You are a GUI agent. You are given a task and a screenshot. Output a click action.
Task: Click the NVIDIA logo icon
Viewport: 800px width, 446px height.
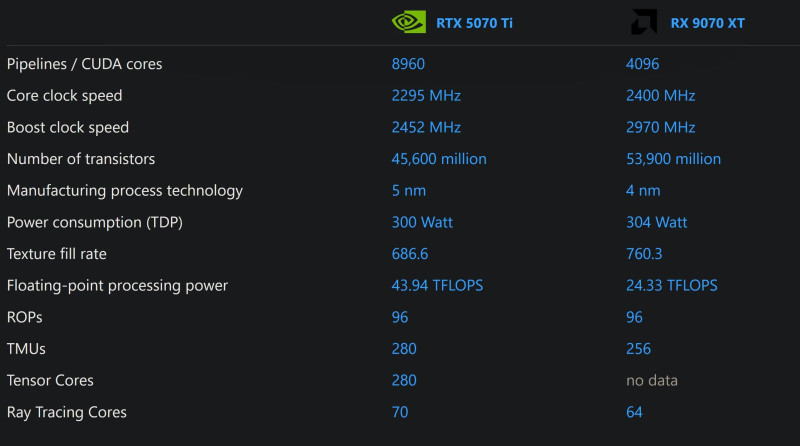pos(409,22)
